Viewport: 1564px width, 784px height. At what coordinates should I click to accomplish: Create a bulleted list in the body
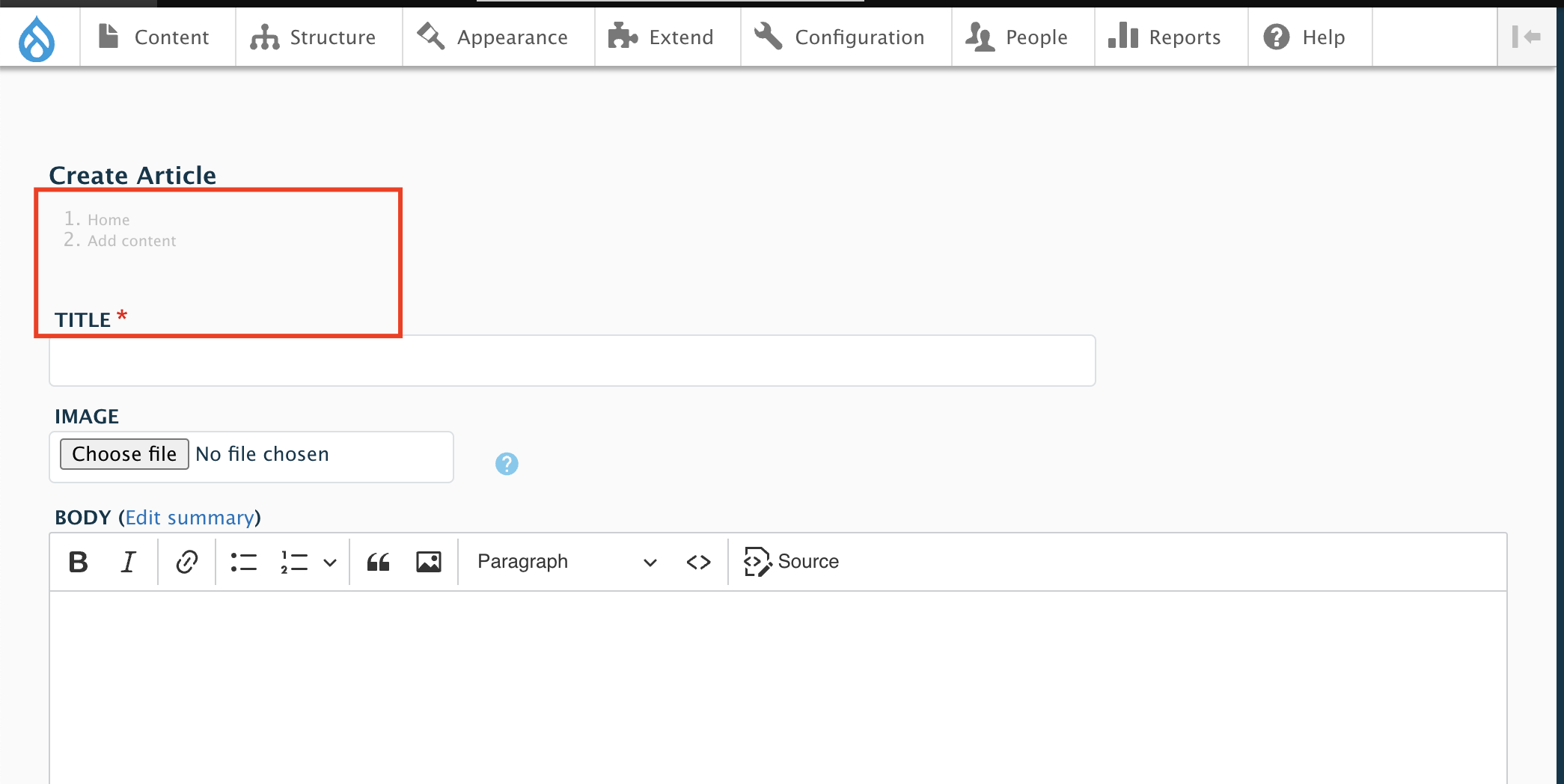[242, 562]
